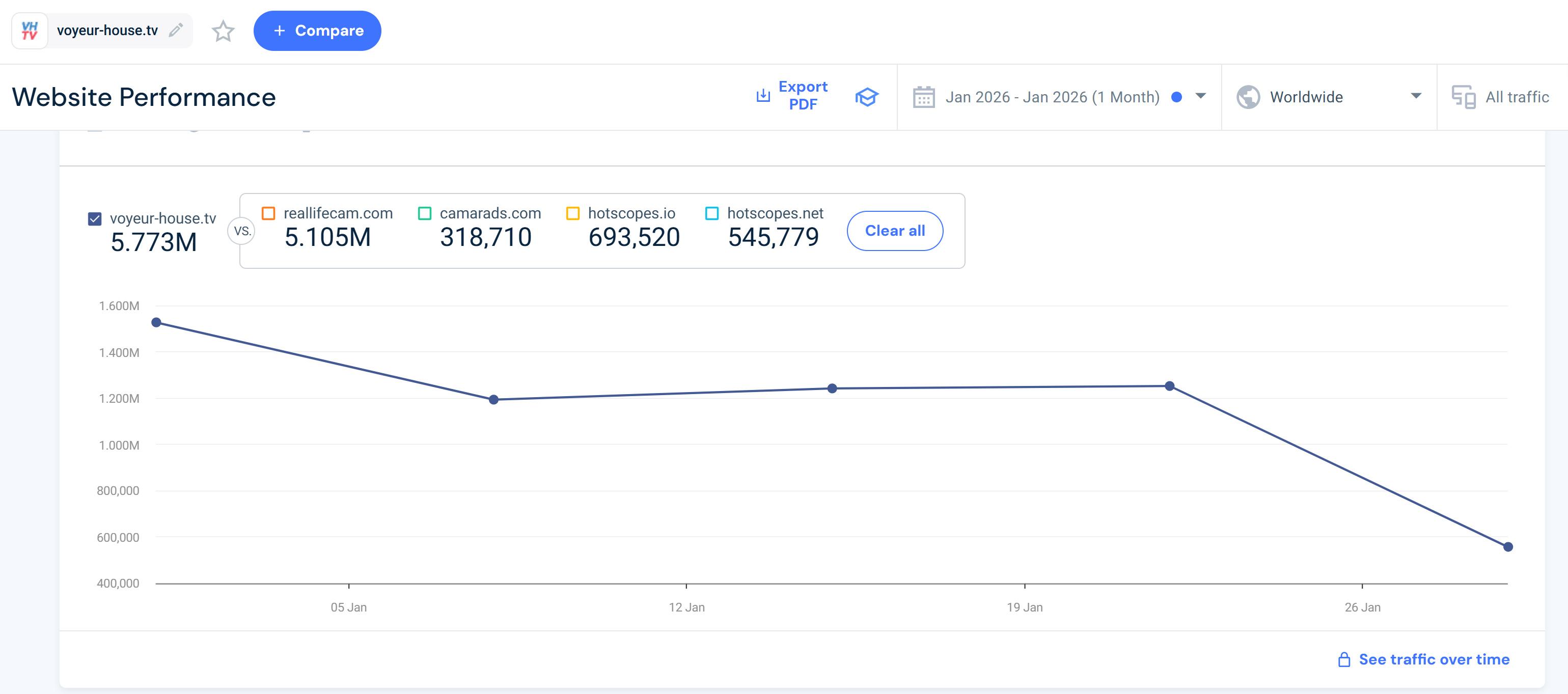Uncheck the voyeur-house.tv checkbox
This screenshot has width=1568, height=694.
[x=94, y=218]
